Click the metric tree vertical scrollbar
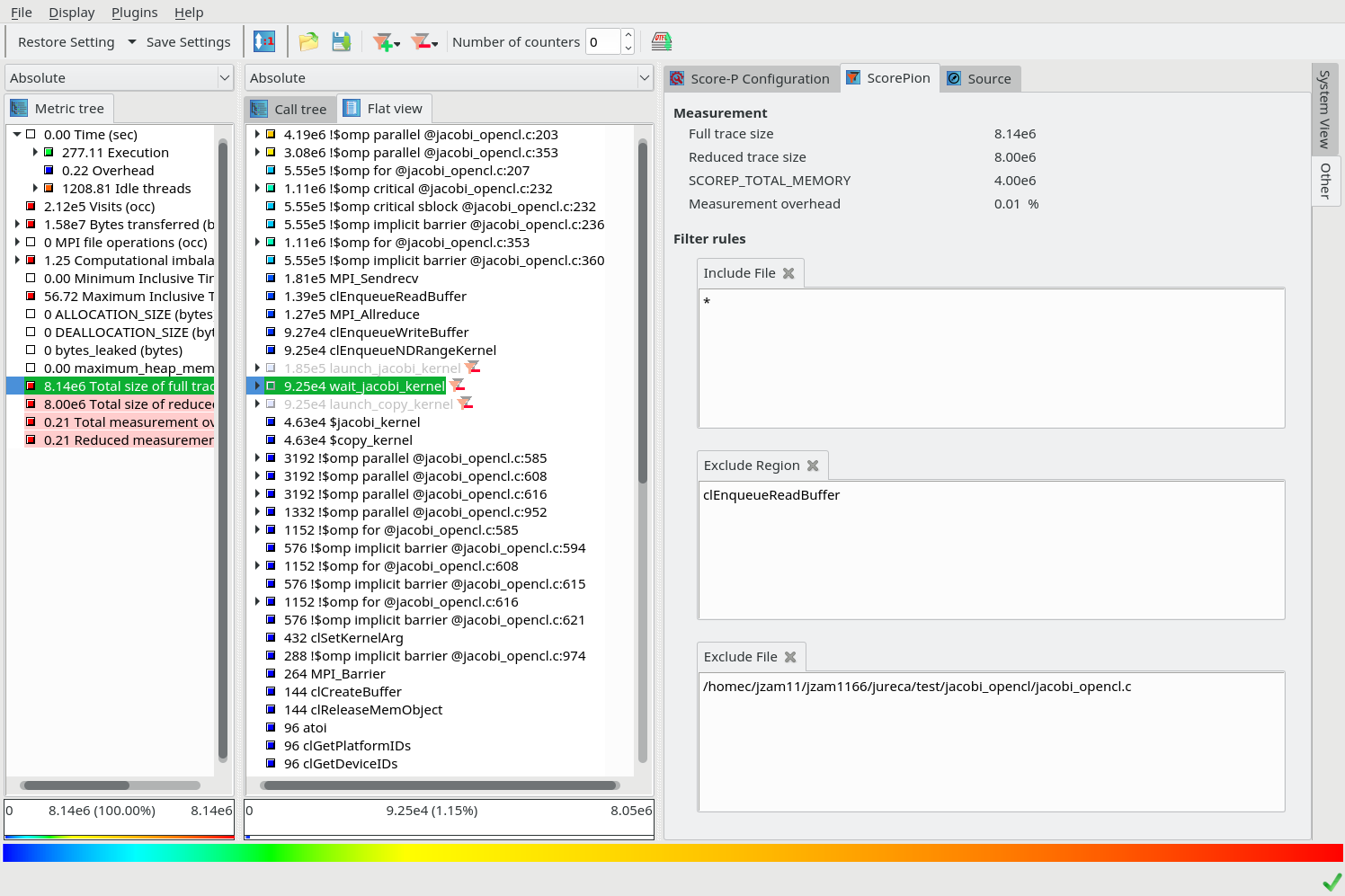 coord(222,449)
